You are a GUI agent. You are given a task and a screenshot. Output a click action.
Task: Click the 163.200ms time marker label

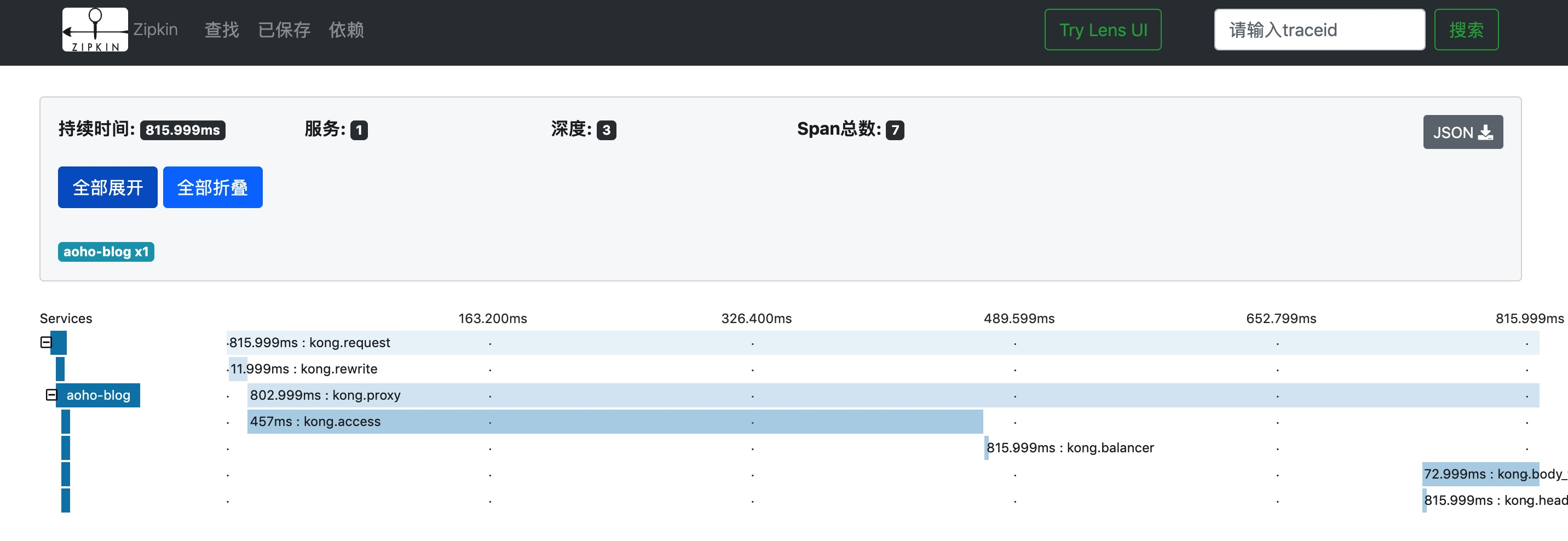492,318
